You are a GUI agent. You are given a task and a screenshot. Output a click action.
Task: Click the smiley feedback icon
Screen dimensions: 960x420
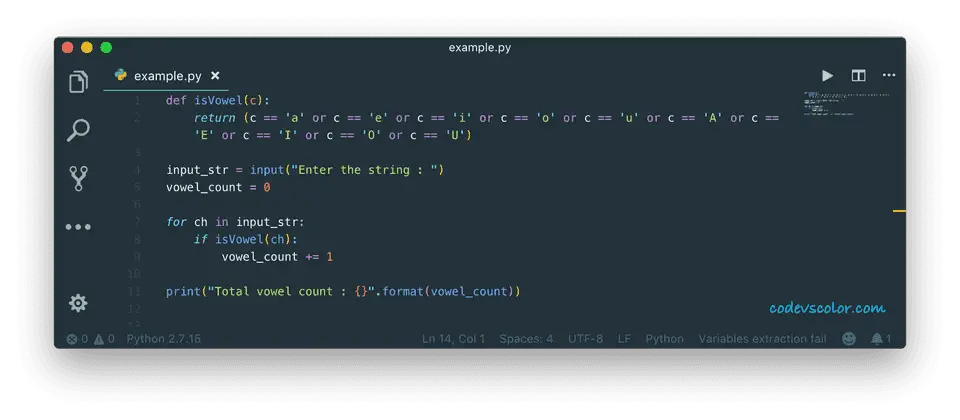(x=849, y=339)
